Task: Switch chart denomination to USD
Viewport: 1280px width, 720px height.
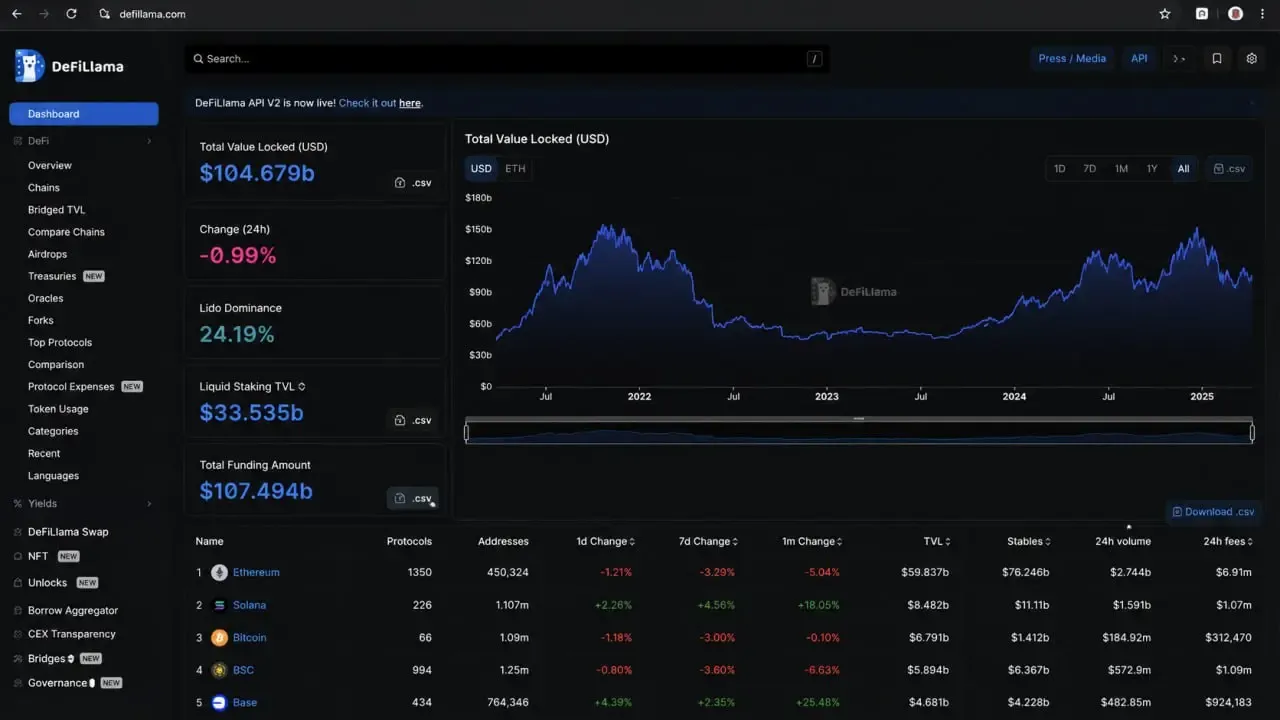Action: click(x=482, y=169)
